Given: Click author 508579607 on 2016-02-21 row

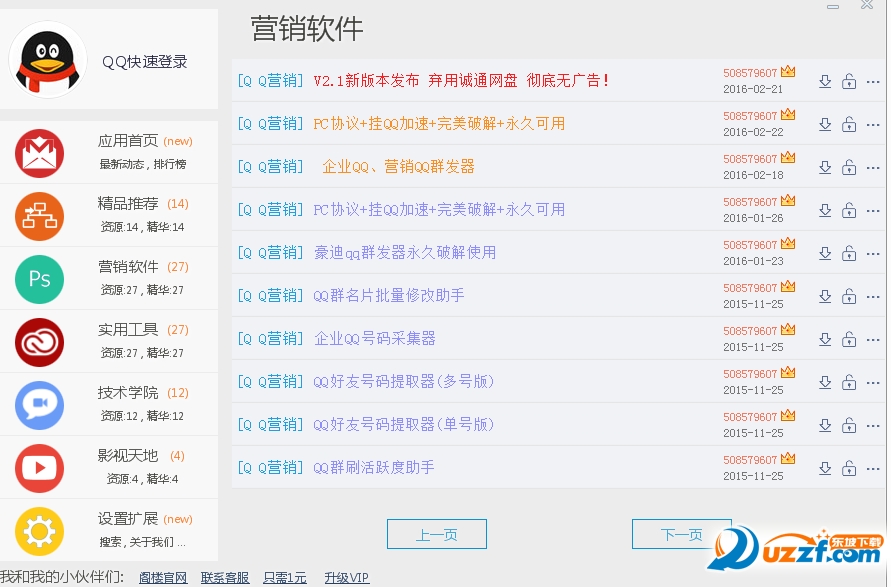Looking at the screenshot, I should [750, 73].
